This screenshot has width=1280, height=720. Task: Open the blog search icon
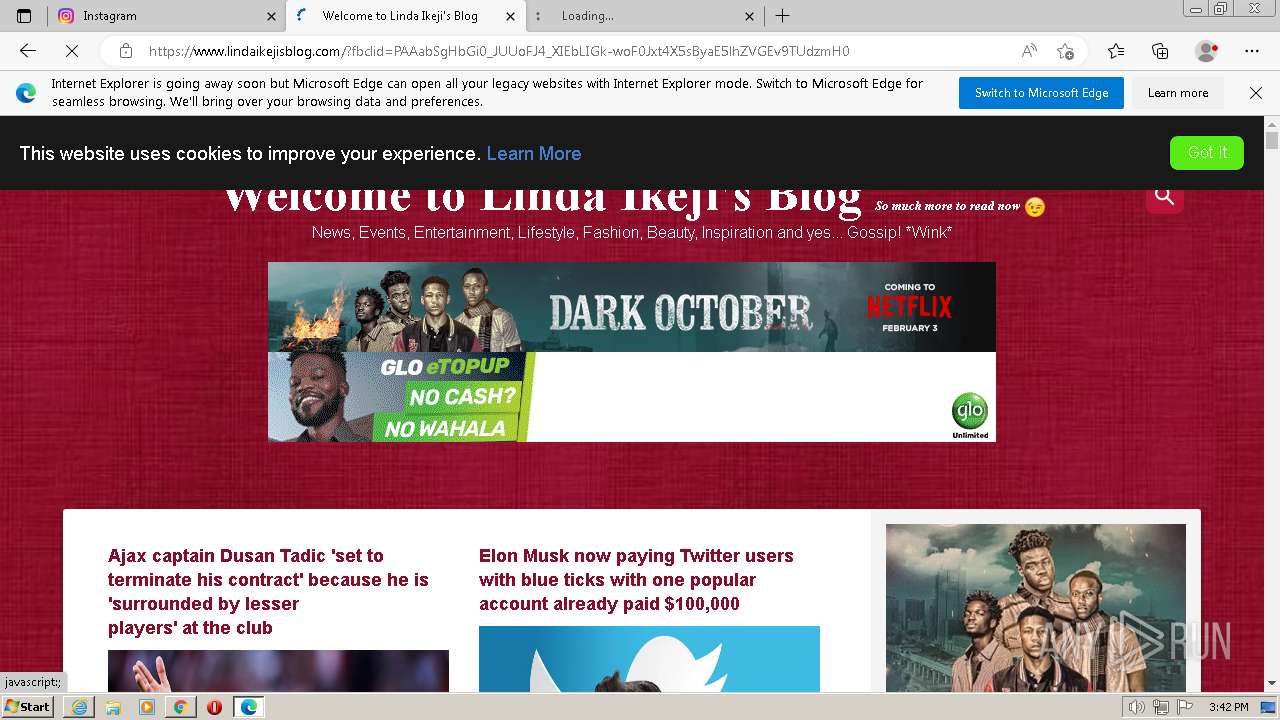click(x=1165, y=195)
